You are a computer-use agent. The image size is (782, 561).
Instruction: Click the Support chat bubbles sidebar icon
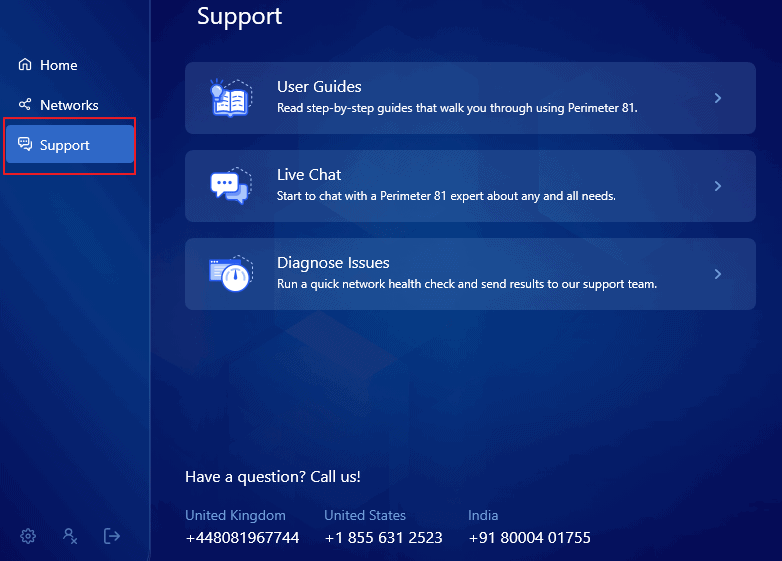coord(25,144)
